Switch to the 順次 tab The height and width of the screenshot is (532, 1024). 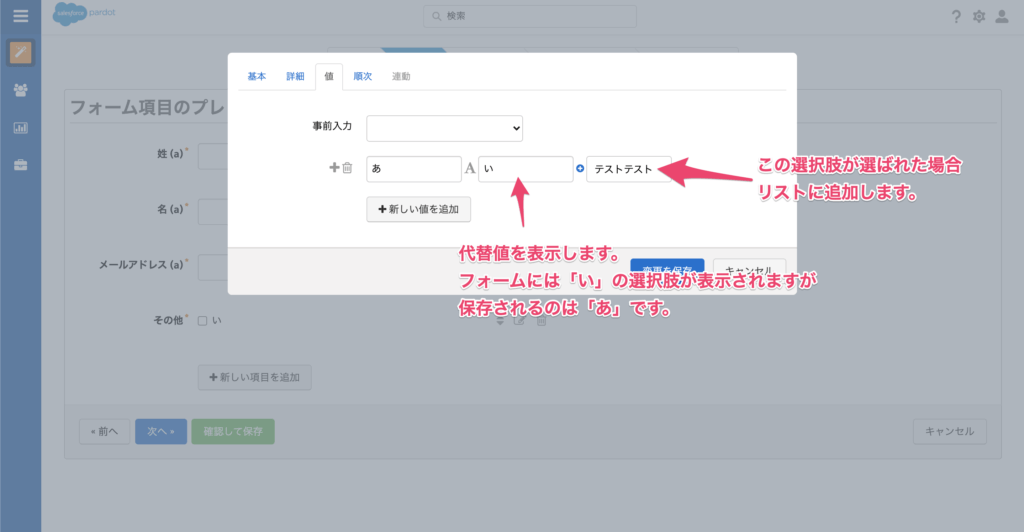[362, 76]
